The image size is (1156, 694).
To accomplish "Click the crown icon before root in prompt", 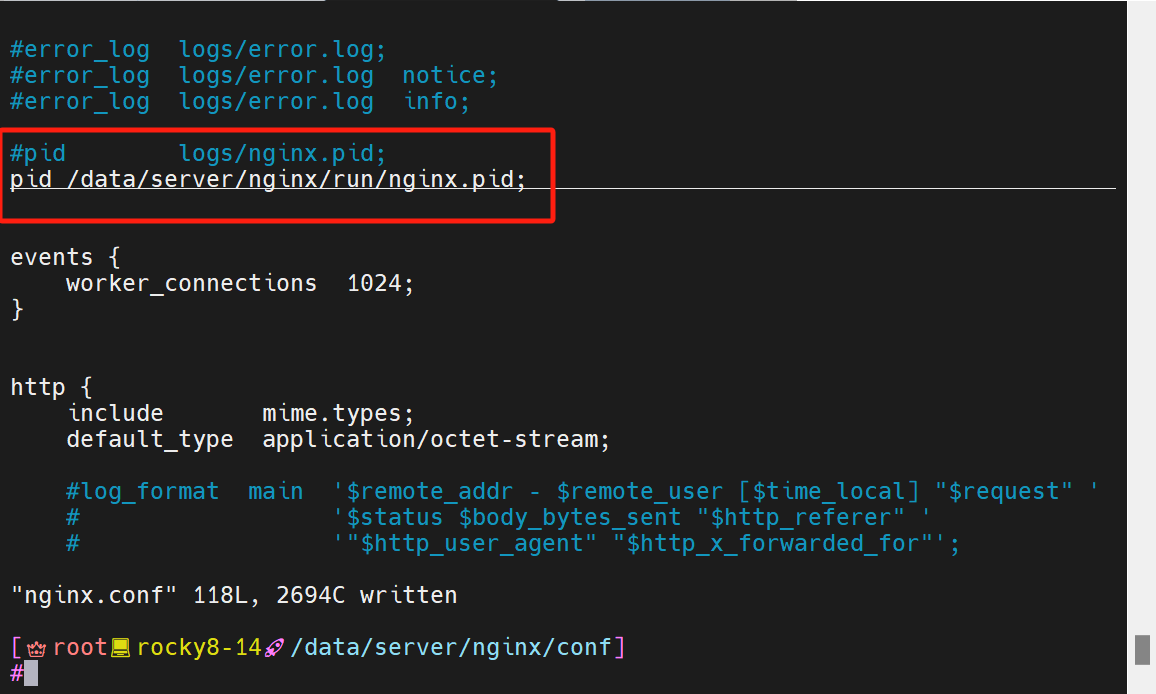I will (36, 648).
